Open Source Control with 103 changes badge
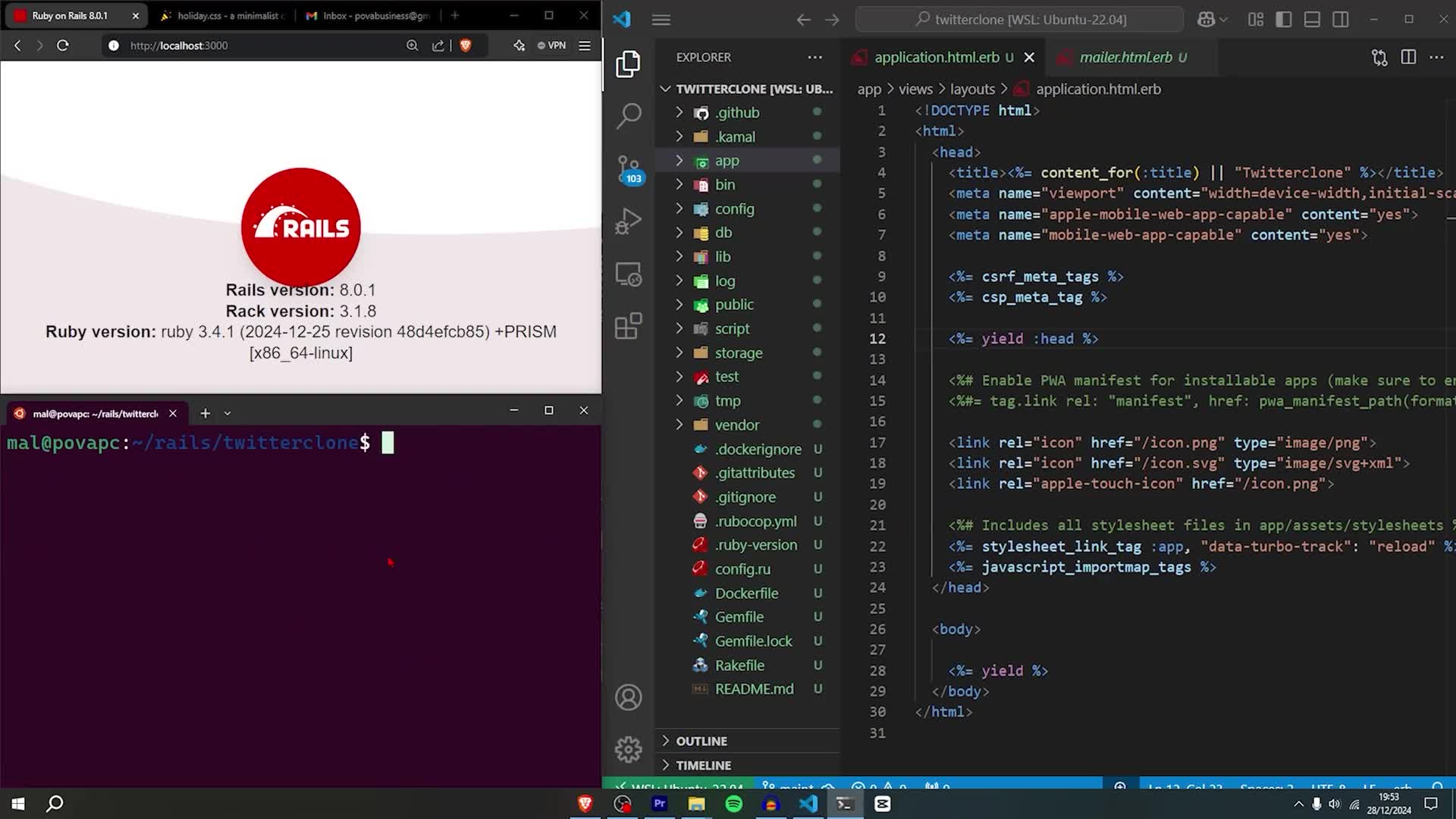Screen dimensions: 1456x819 (x=629, y=168)
